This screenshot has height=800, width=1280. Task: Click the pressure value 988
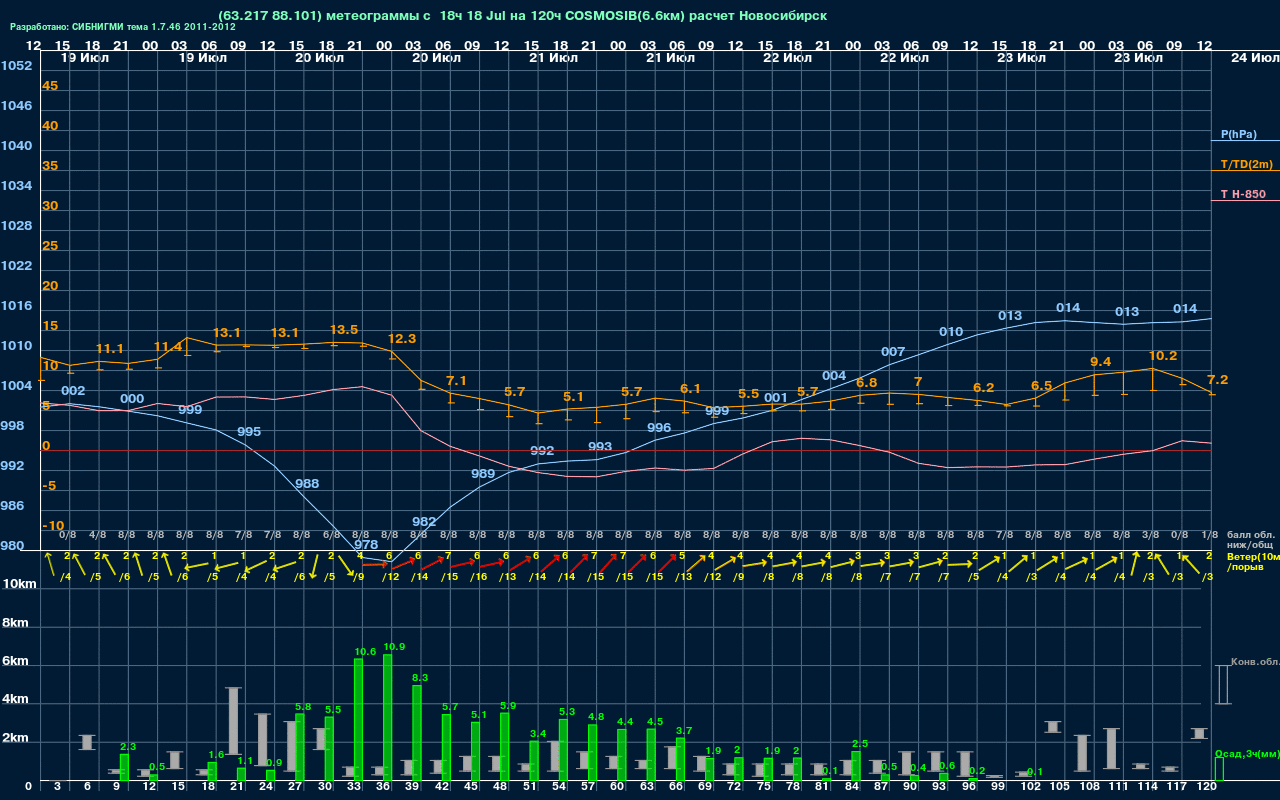pos(307,484)
